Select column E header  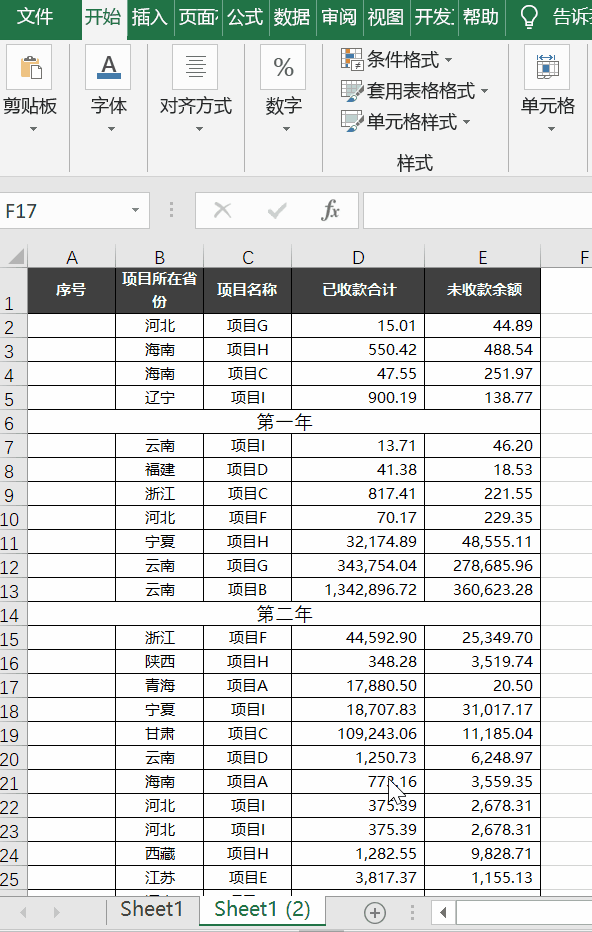click(x=482, y=257)
